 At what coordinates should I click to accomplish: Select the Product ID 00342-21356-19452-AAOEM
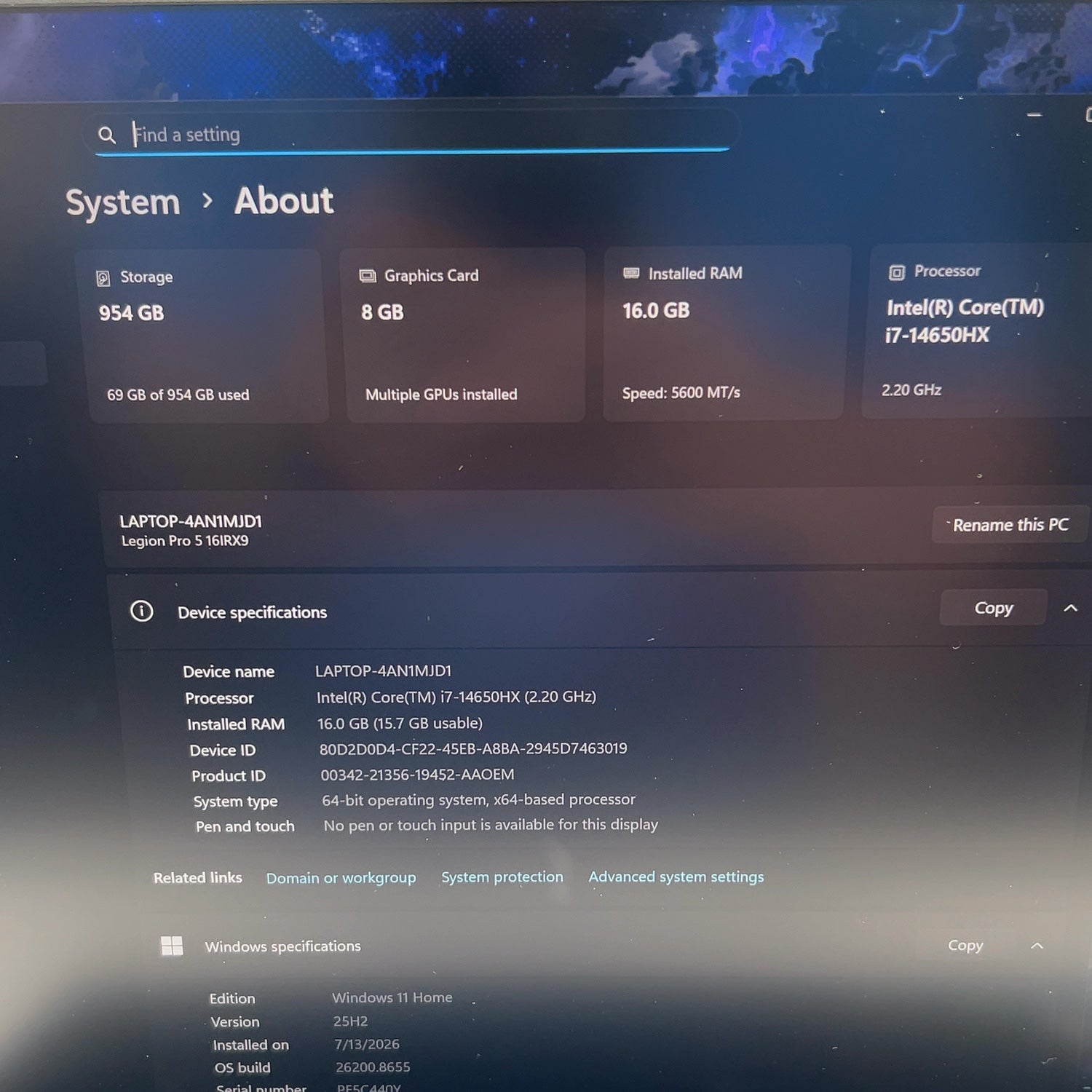point(417,775)
